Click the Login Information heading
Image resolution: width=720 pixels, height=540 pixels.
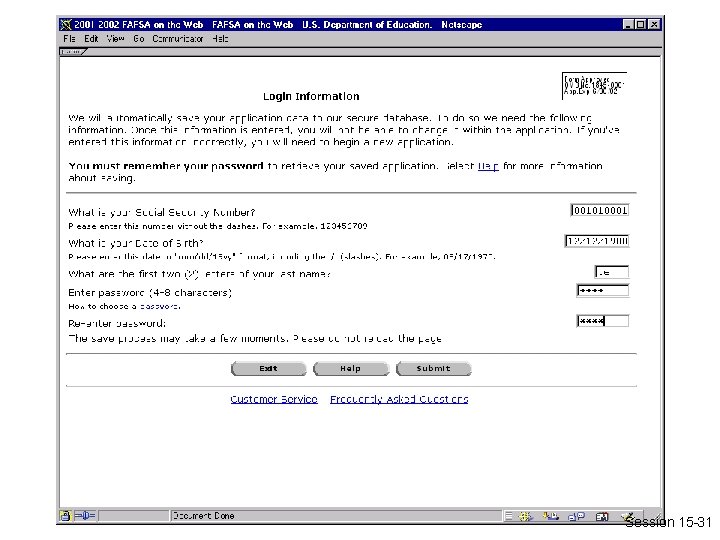click(311, 96)
